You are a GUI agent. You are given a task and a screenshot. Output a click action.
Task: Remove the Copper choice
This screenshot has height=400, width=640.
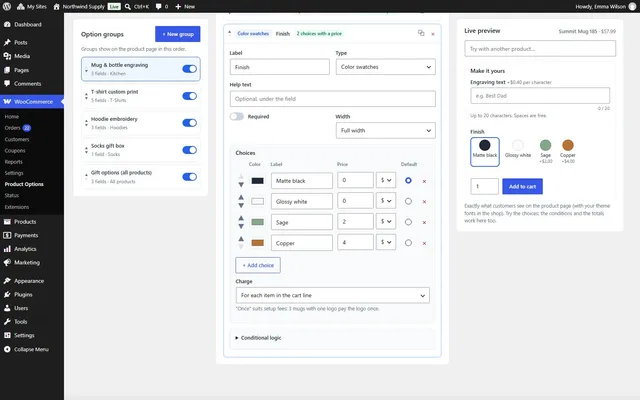[x=424, y=243]
